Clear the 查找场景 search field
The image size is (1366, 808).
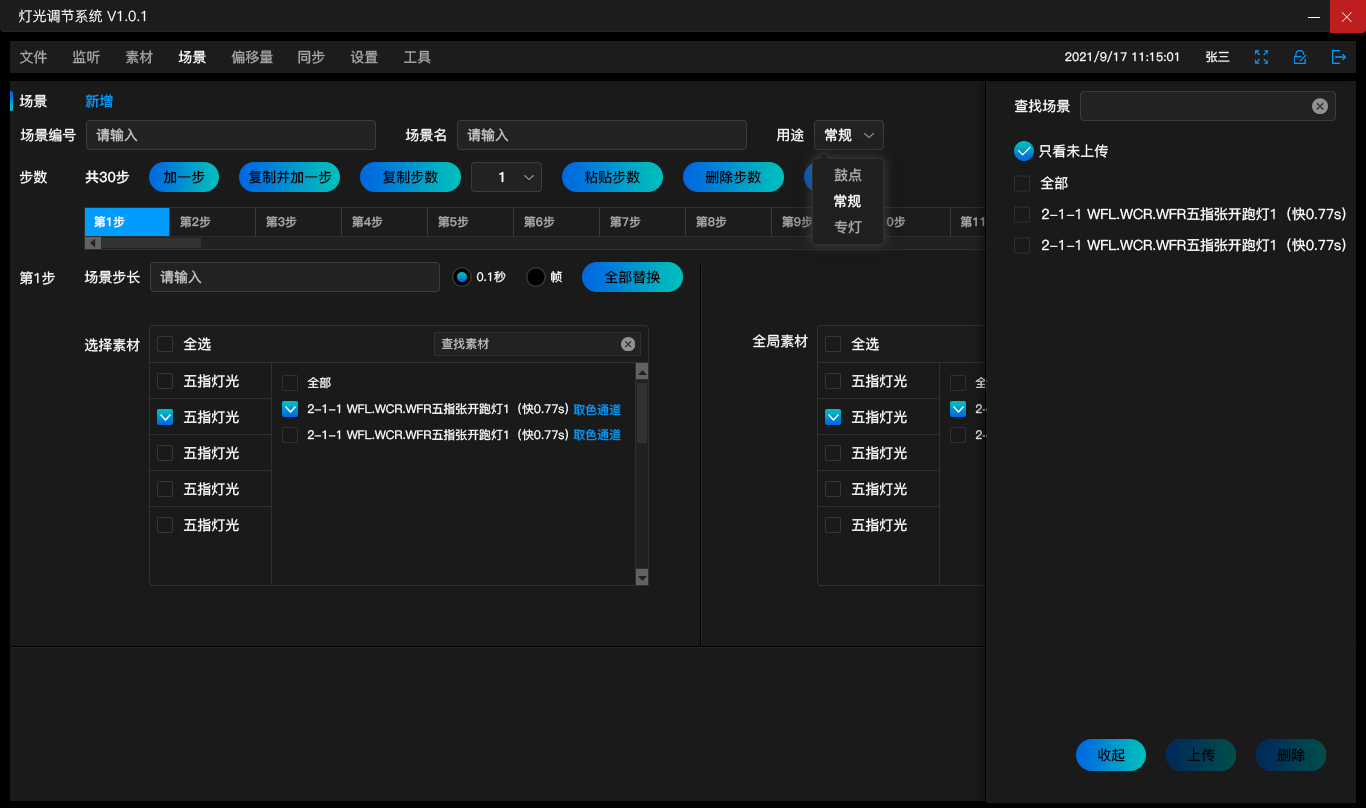(x=1319, y=106)
